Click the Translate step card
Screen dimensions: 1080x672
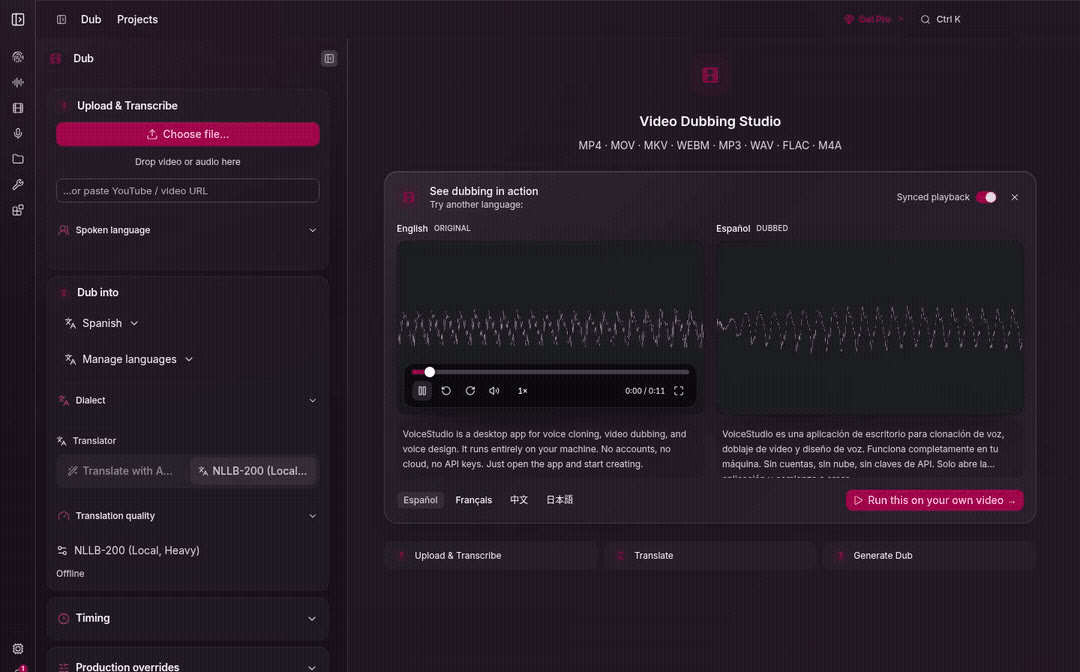pos(710,556)
